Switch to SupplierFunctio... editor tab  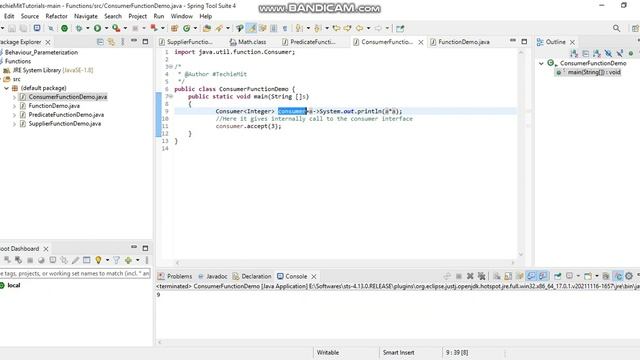pos(186,42)
